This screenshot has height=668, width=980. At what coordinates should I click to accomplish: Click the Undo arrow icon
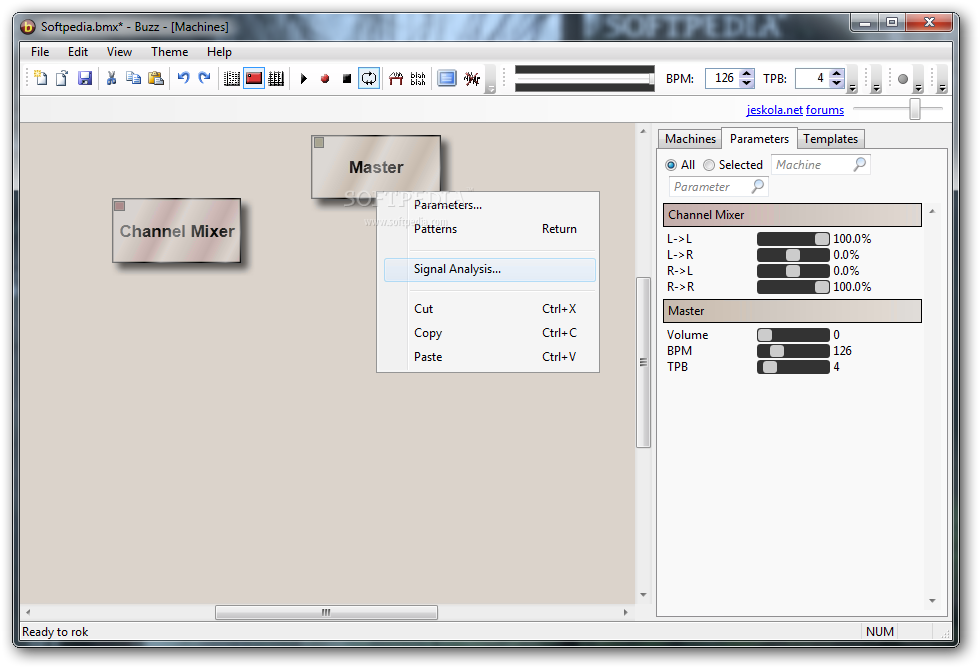[x=183, y=78]
